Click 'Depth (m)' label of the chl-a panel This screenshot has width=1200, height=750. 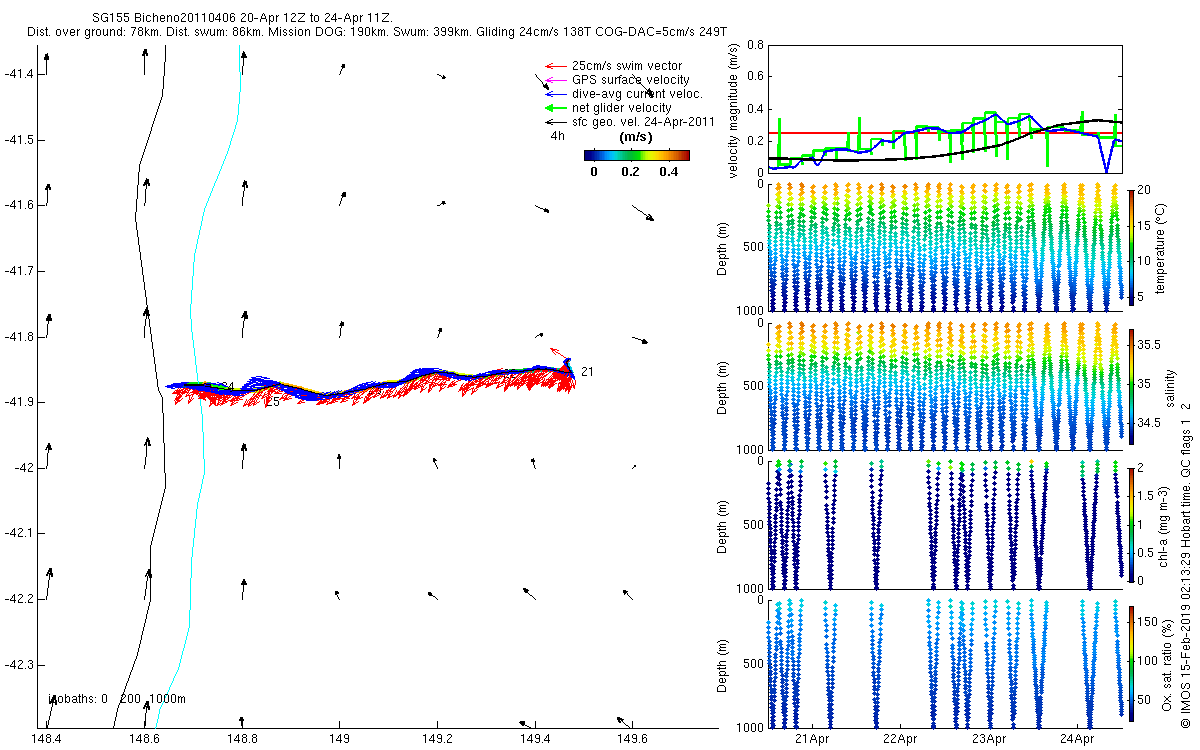(723, 526)
